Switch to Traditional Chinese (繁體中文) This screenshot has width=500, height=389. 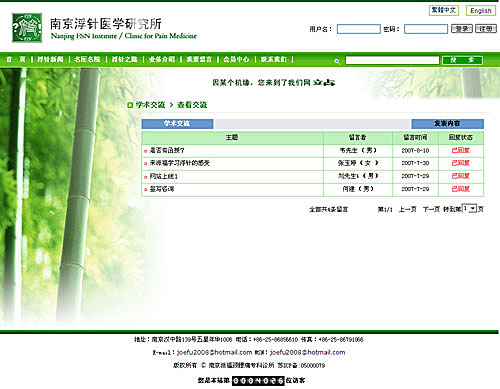(x=444, y=10)
